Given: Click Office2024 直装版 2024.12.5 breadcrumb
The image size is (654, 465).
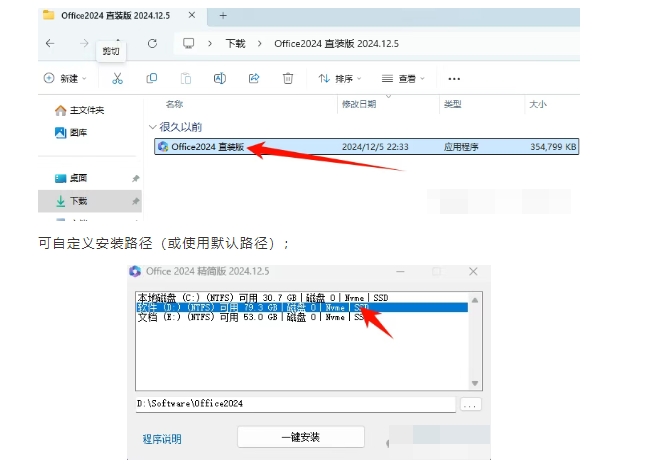Looking at the screenshot, I should click(x=336, y=43).
